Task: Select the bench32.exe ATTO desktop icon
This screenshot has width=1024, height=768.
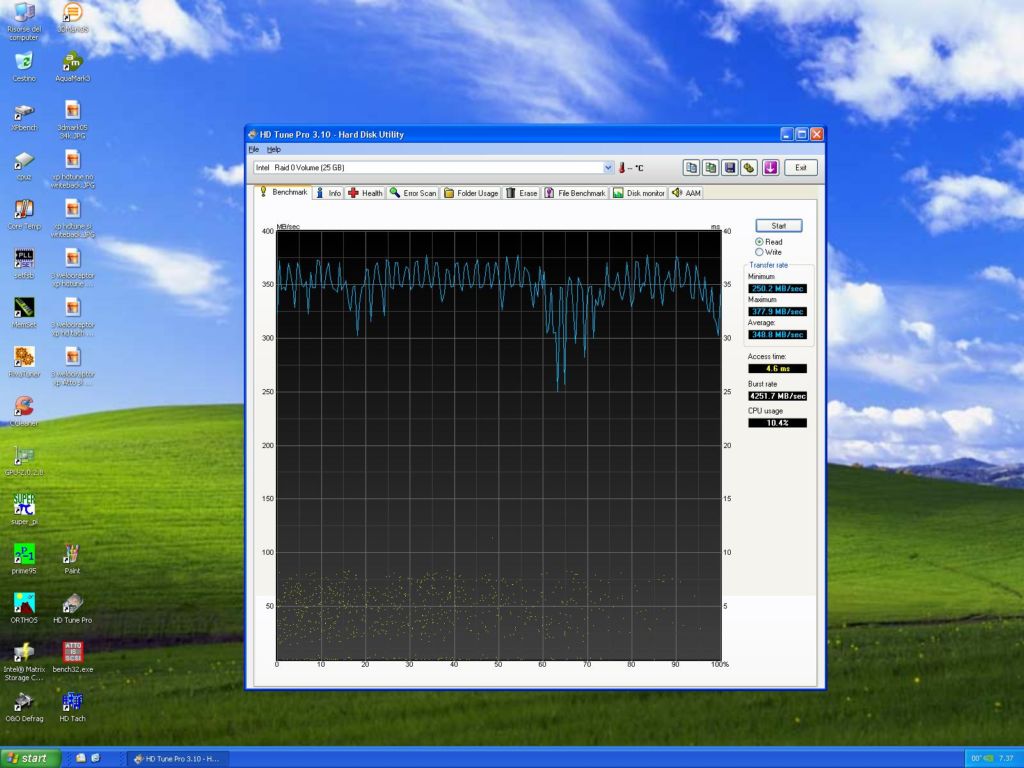Action: (72, 657)
